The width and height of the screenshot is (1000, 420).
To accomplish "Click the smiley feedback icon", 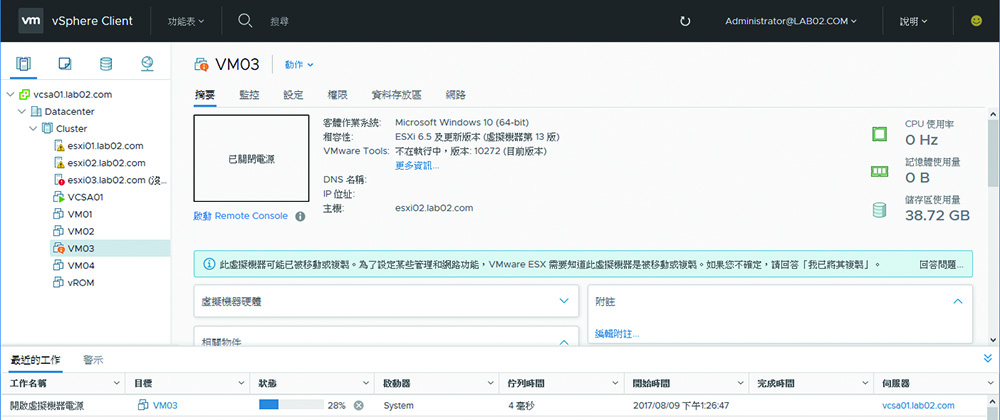I will click(x=976, y=21).
